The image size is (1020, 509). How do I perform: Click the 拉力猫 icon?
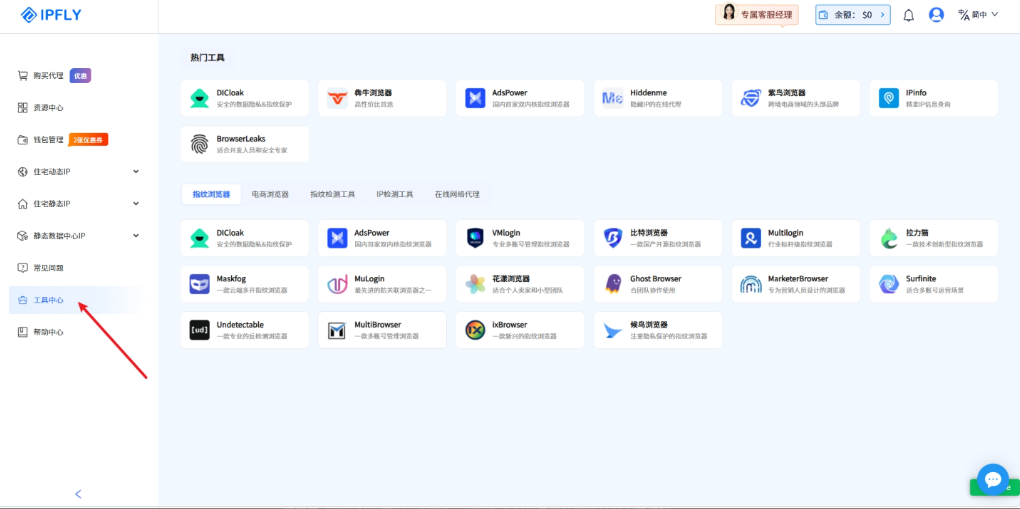coord(889,238)
